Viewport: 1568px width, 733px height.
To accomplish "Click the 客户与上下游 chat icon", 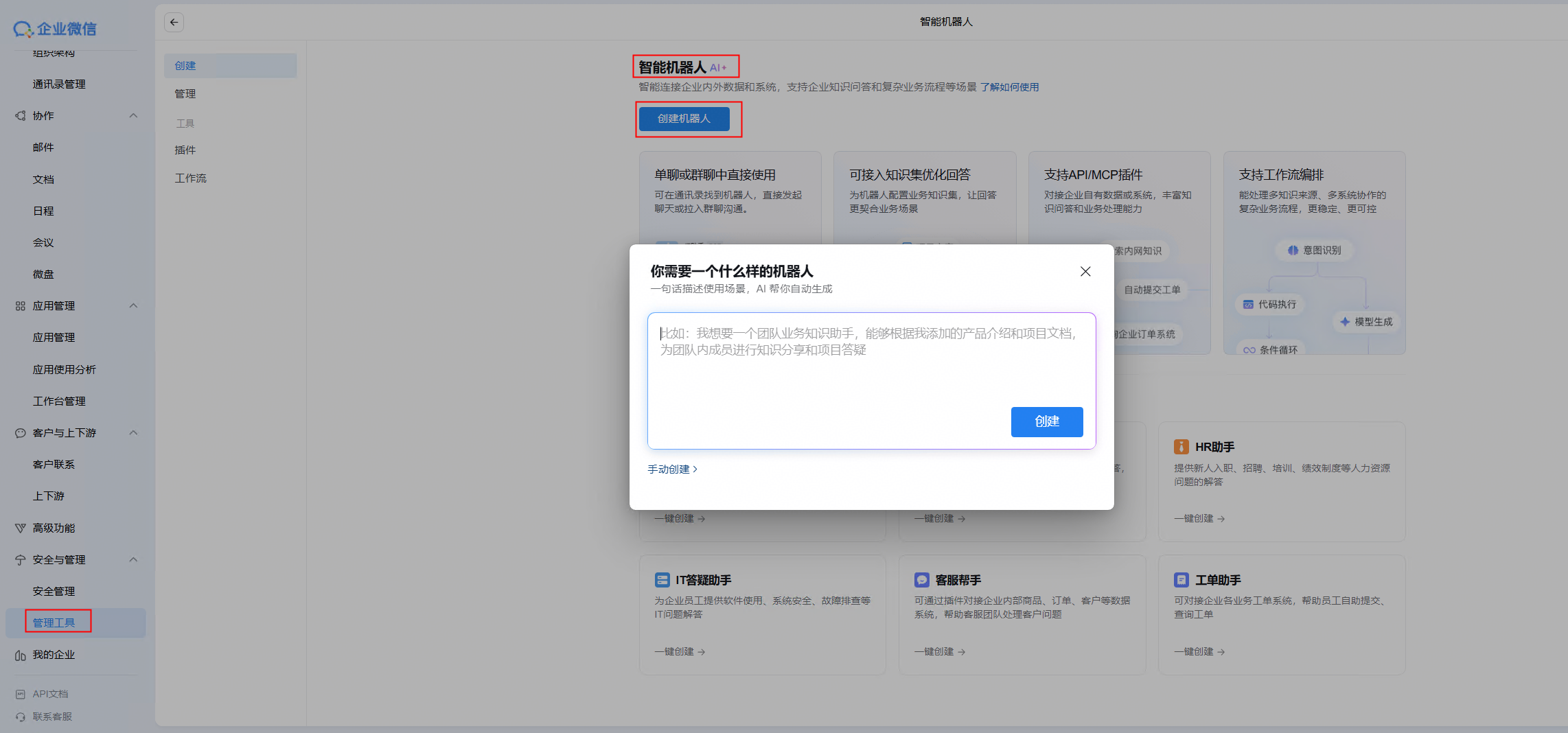I will 21,433.
